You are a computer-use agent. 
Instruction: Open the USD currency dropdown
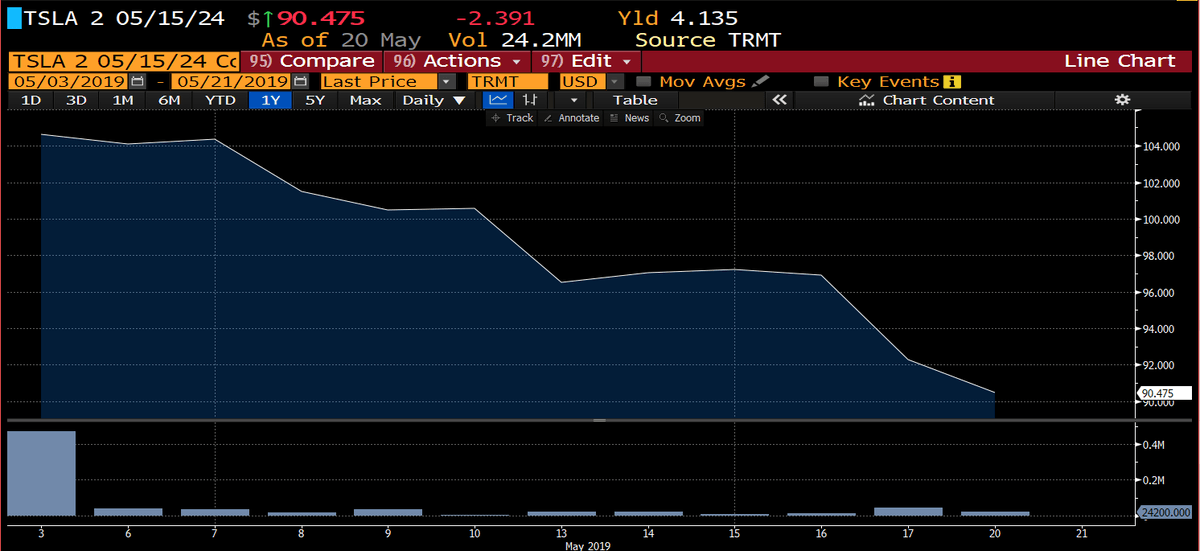(x=615, y=81)
